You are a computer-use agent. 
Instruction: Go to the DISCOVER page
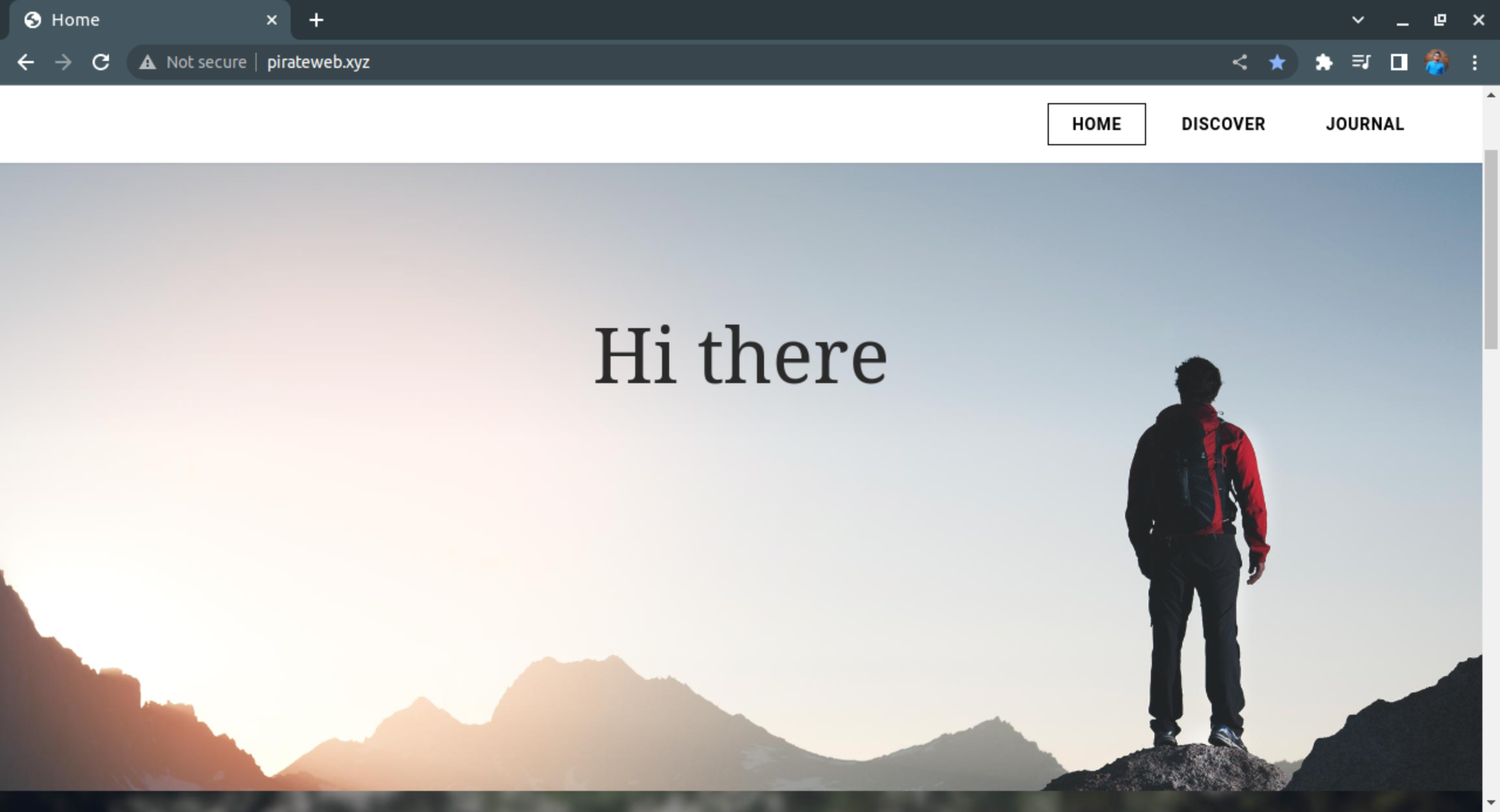coord(1223,124)
